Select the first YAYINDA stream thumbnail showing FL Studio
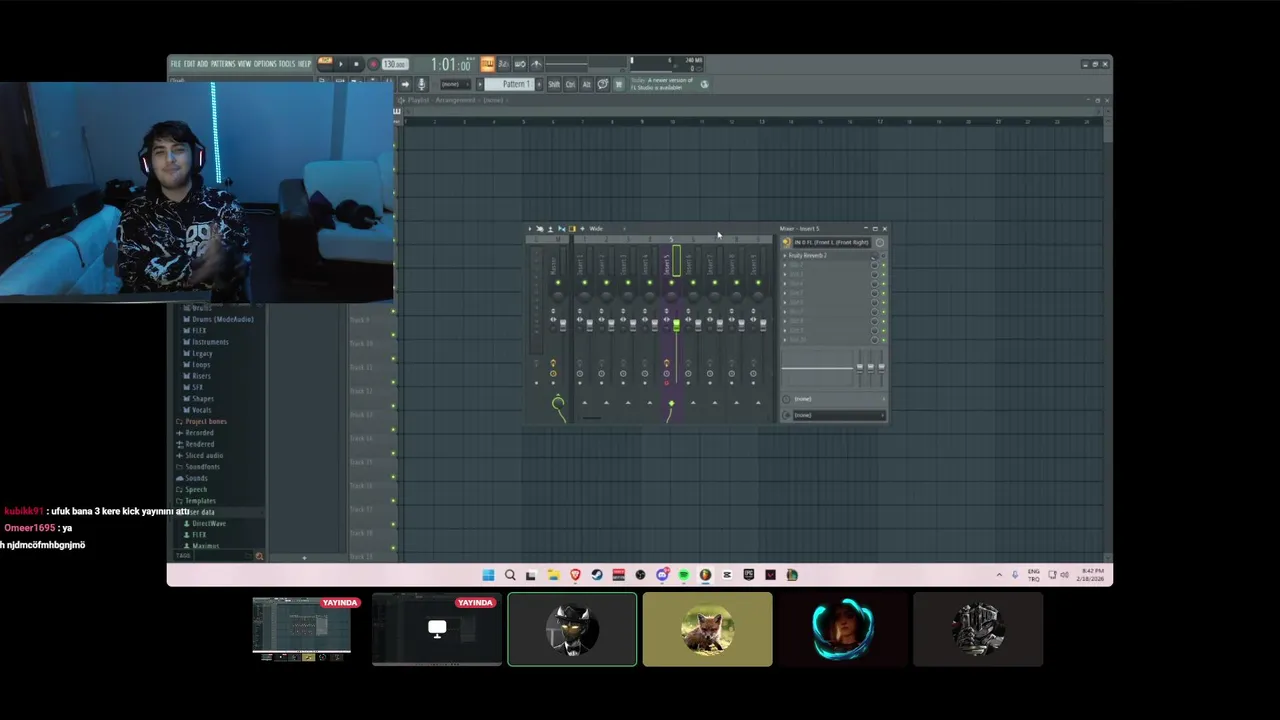Viewport: 1280px width, 720px height. coord(302,629)
